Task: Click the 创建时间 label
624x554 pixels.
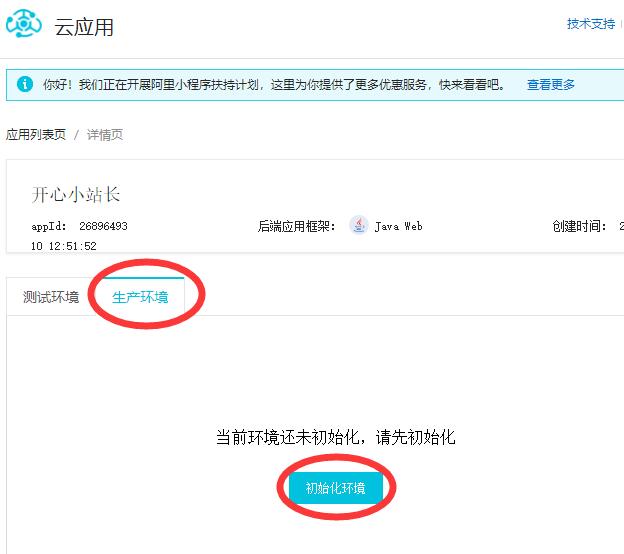Action: point(579,226)
